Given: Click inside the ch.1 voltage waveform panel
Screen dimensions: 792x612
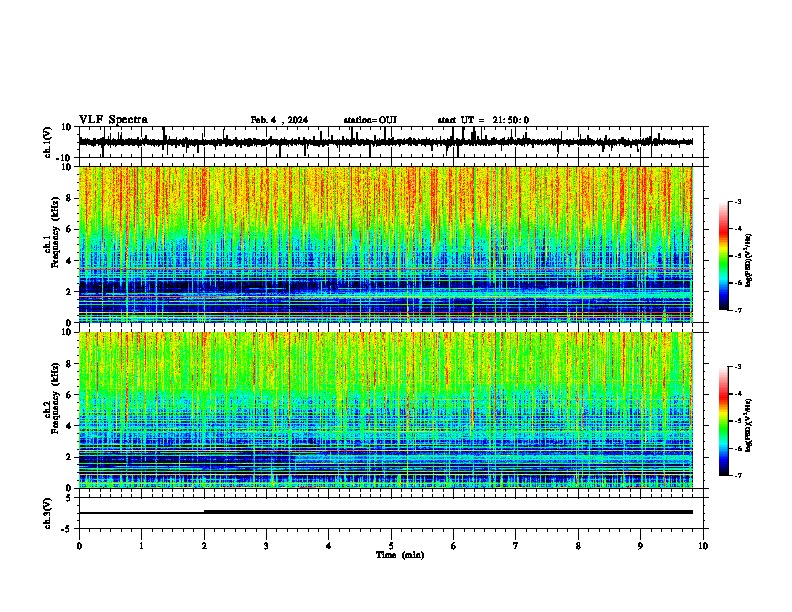Looking at the screenshot, I should 391,142.
